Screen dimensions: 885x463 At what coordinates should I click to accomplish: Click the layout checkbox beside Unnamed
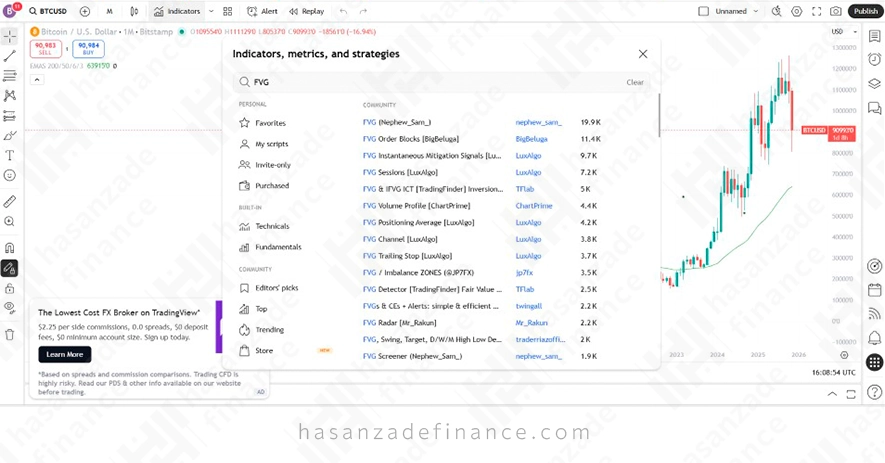[703, 11]
